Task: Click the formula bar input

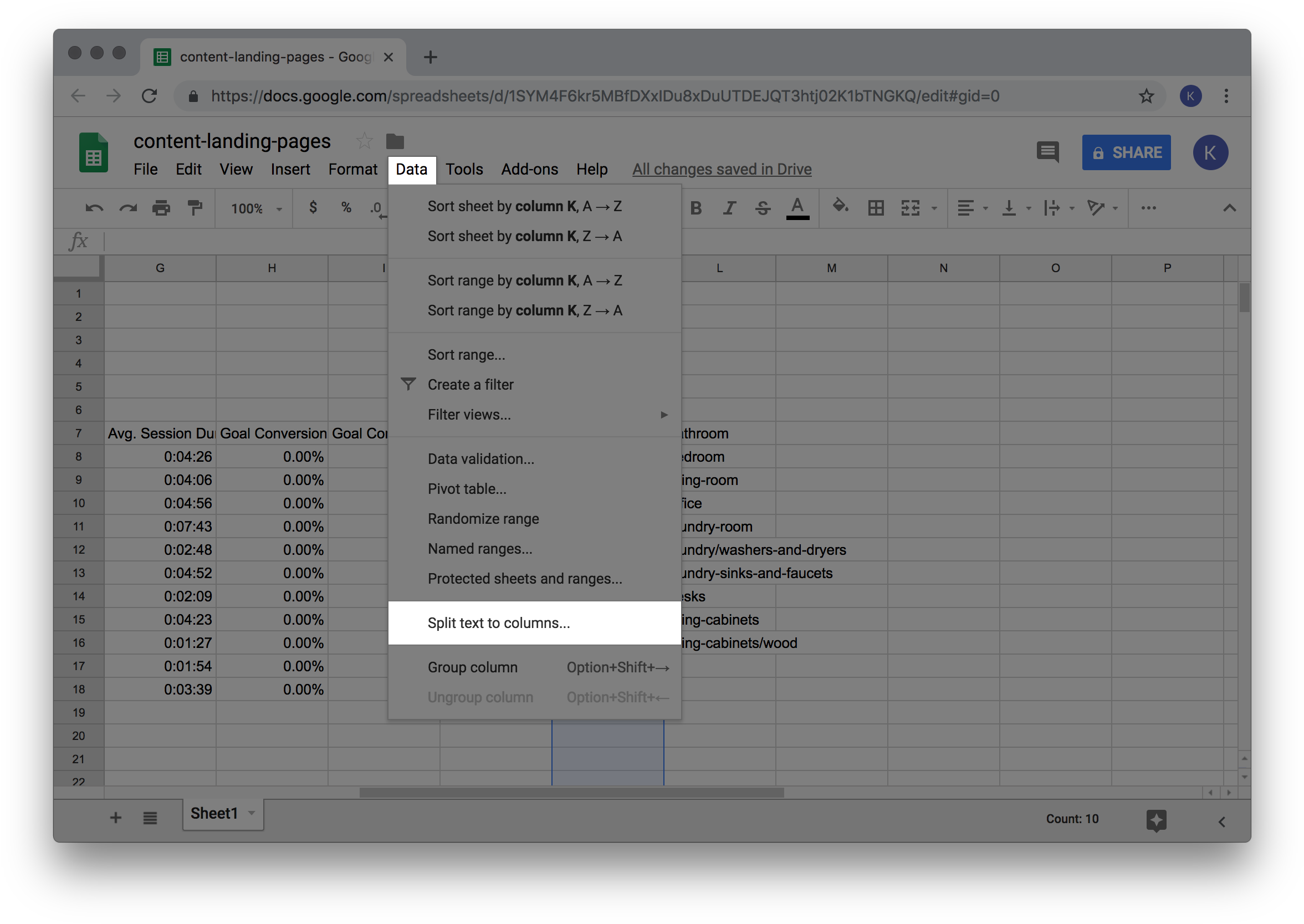Action: point(677,242)
